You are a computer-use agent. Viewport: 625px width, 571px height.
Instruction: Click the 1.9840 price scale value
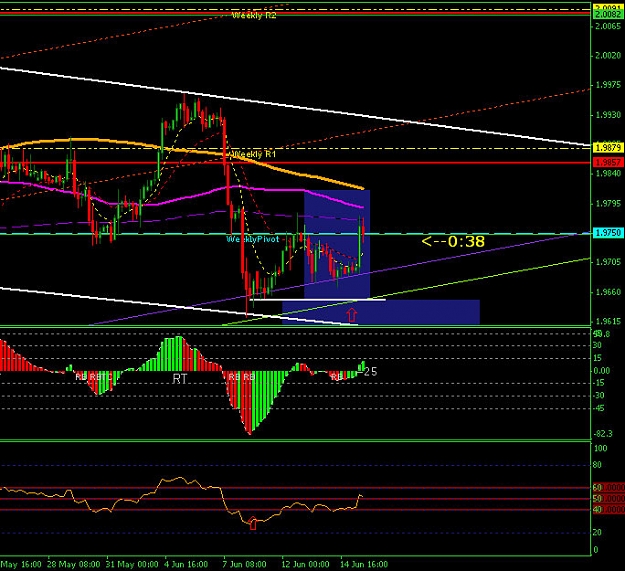[608, 173]
